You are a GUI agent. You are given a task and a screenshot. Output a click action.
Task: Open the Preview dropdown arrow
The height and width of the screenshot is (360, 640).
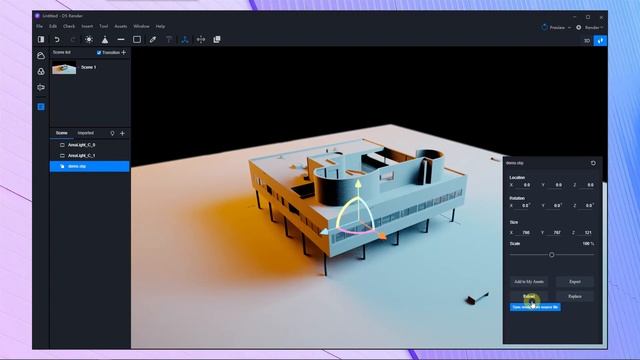click(569, 28)
